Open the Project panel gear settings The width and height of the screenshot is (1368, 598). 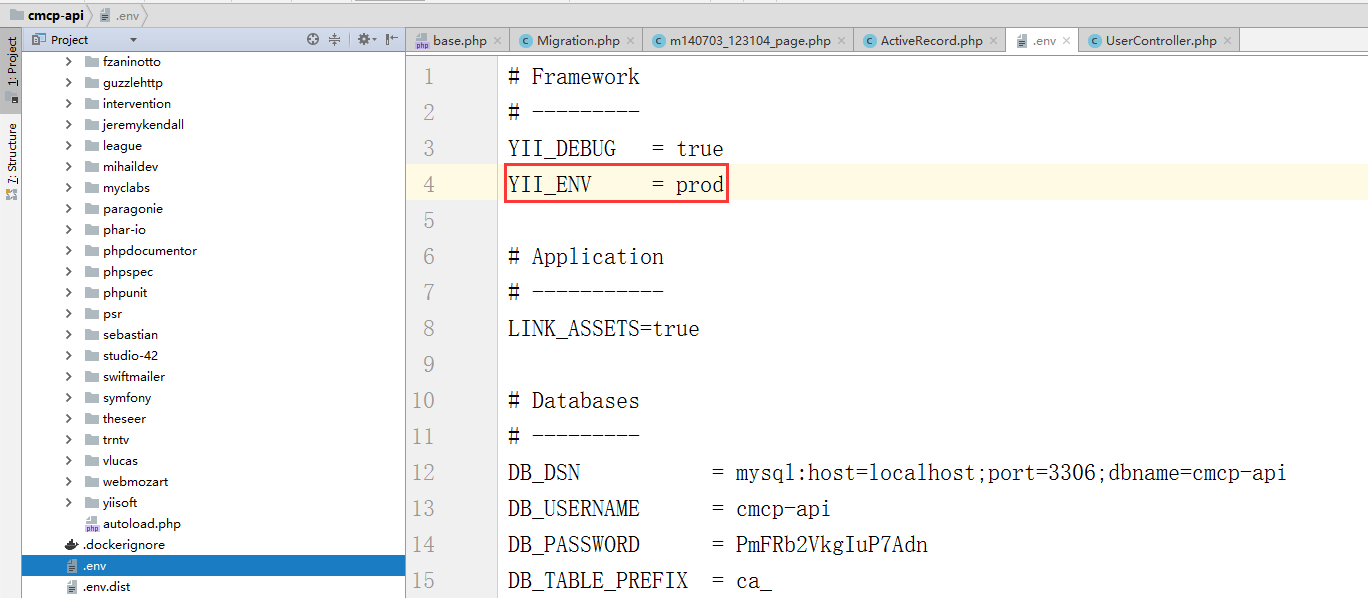(366, 39)
